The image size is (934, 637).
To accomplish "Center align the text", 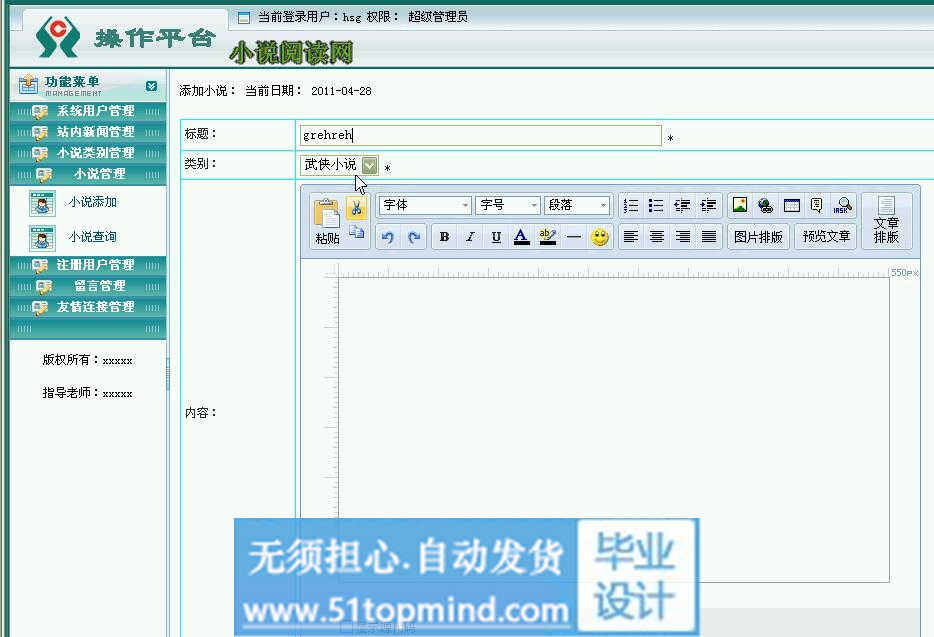I will 656,237.
